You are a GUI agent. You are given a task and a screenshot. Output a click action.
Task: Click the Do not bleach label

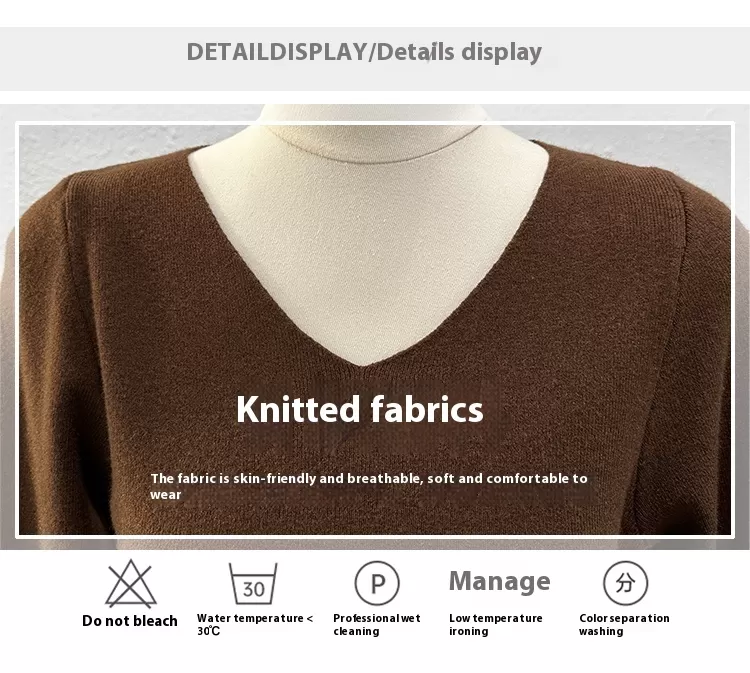coord(130,621)
